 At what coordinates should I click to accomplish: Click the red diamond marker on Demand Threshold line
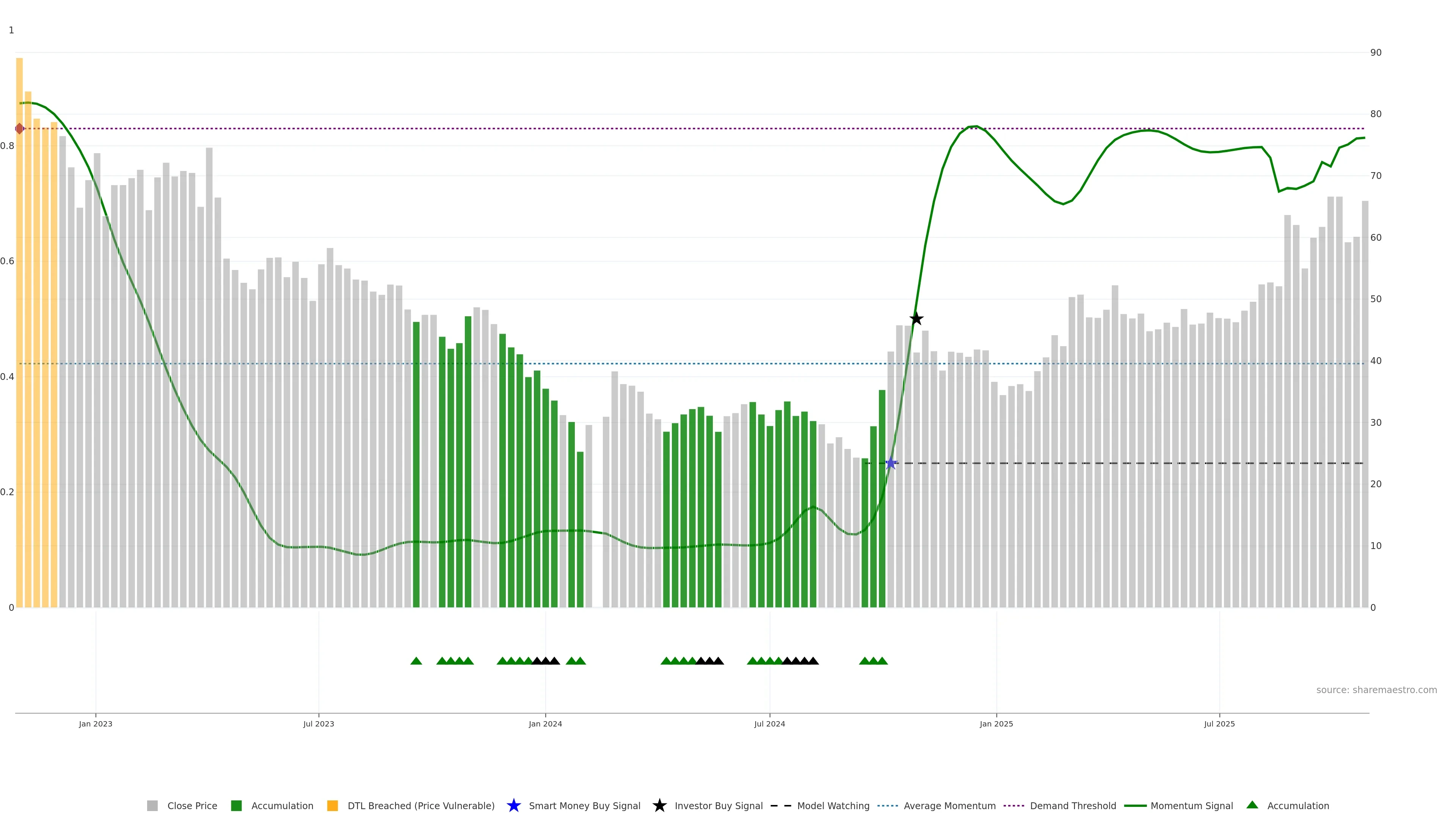pyautogui.click(x=20, y=129)
